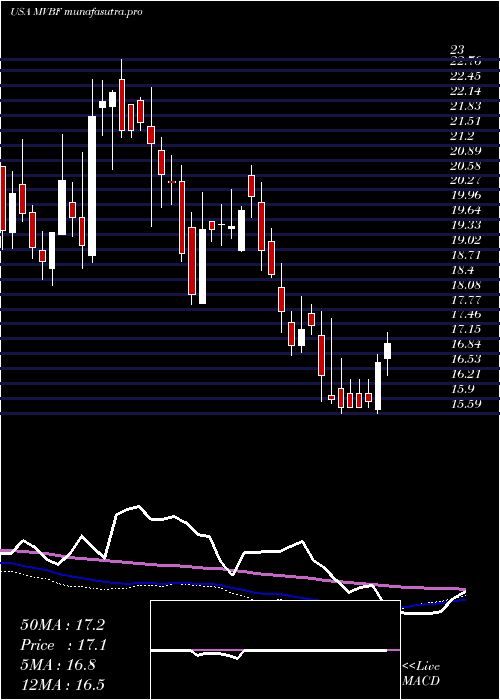Select the 20.27 price axis label

pyautogui.click(x=466, y=180)
